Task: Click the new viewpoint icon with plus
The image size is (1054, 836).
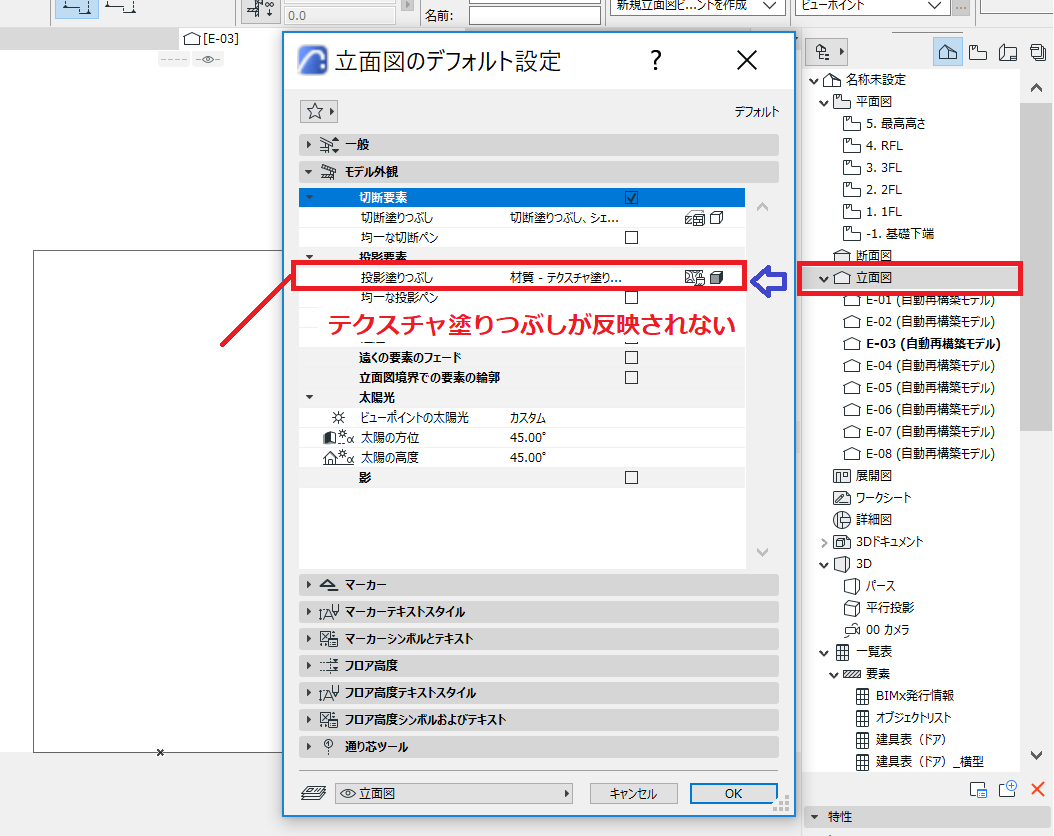Action: [x=1008, y=788]
